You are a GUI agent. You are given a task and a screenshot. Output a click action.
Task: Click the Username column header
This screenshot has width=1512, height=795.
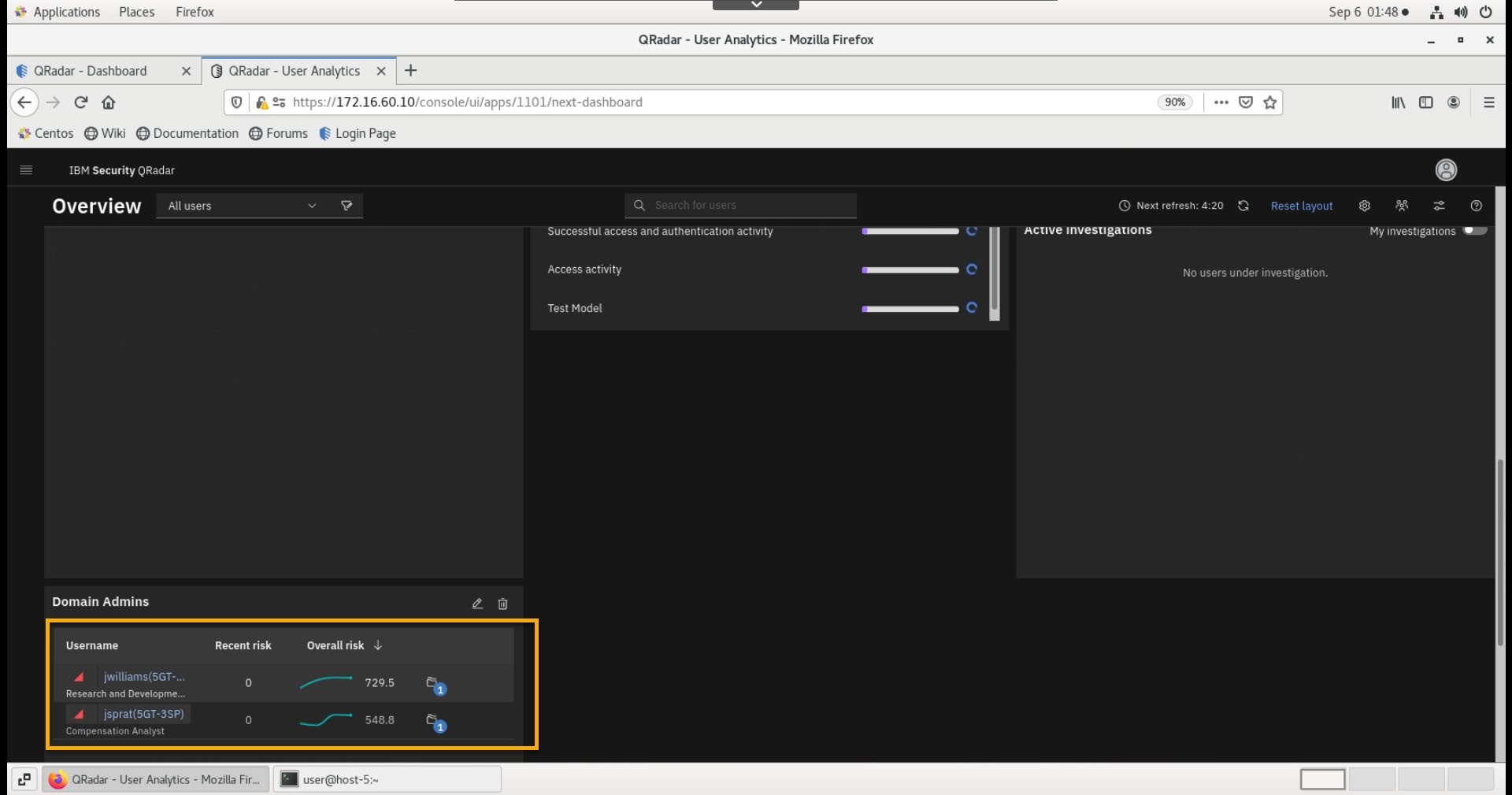(x=92, y=645)
